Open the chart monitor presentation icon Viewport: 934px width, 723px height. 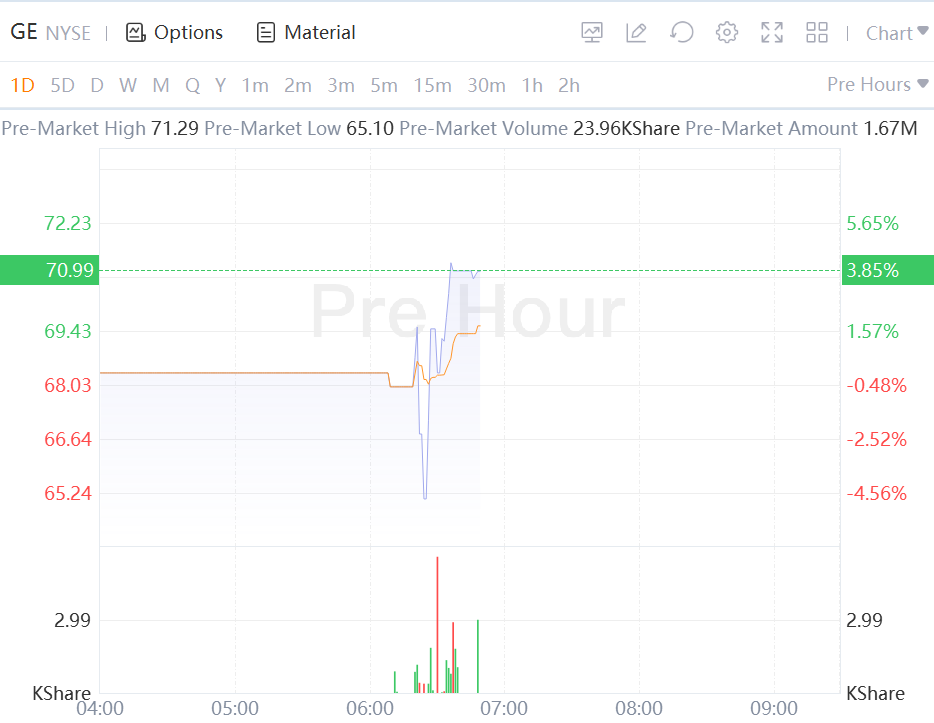592,33
